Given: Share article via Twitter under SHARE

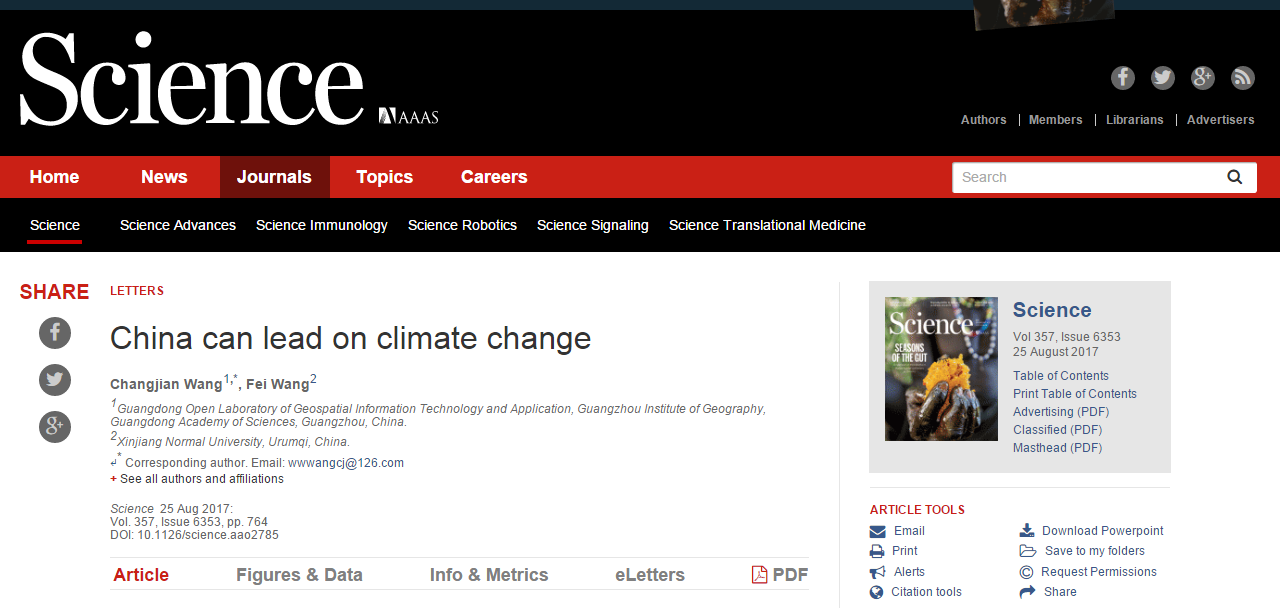Looking at the screenshot, I should pyautogui.click(x=55, y=380).
